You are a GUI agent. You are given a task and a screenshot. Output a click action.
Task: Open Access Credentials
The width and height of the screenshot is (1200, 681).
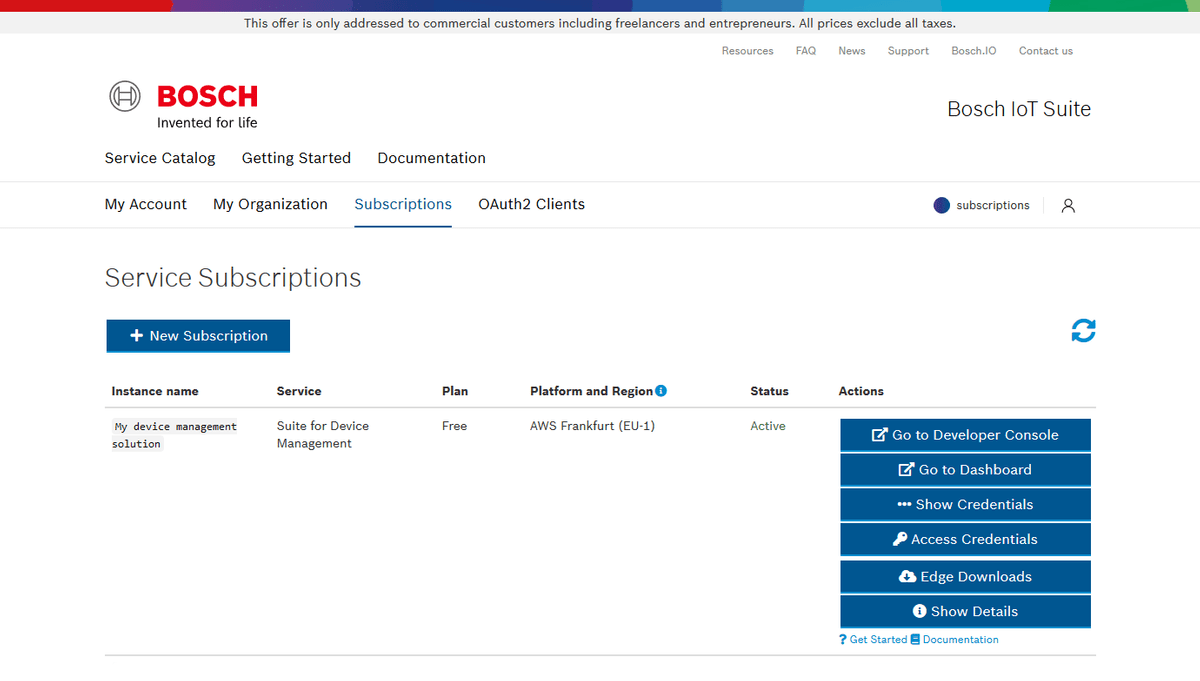pyautogui.click(x=965, y=540)
